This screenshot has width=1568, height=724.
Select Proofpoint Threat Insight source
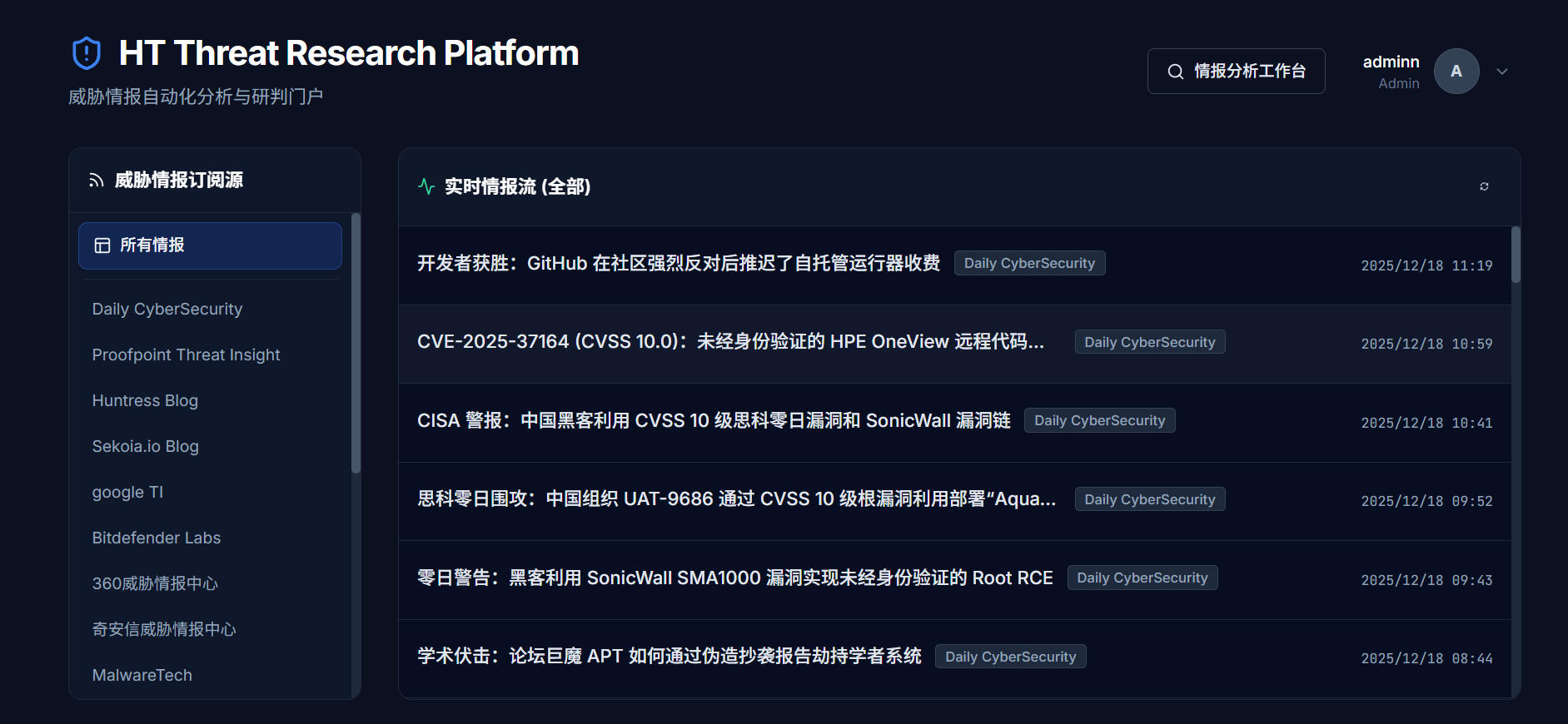point(186,355)
